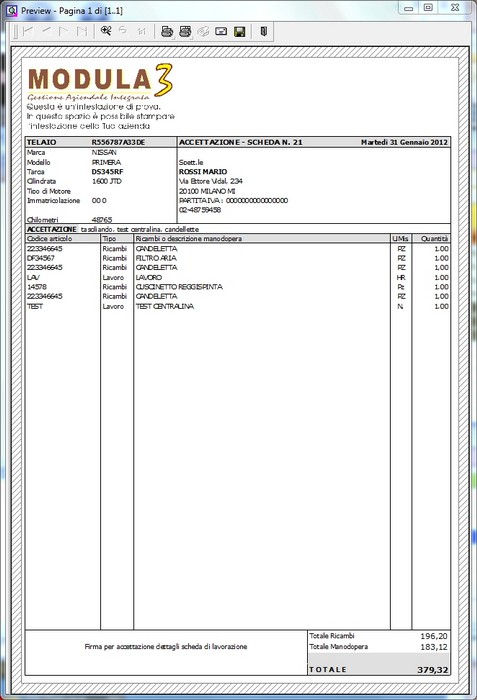Click the 'Totale Manodopera' value 183,12

pos(434,647)
